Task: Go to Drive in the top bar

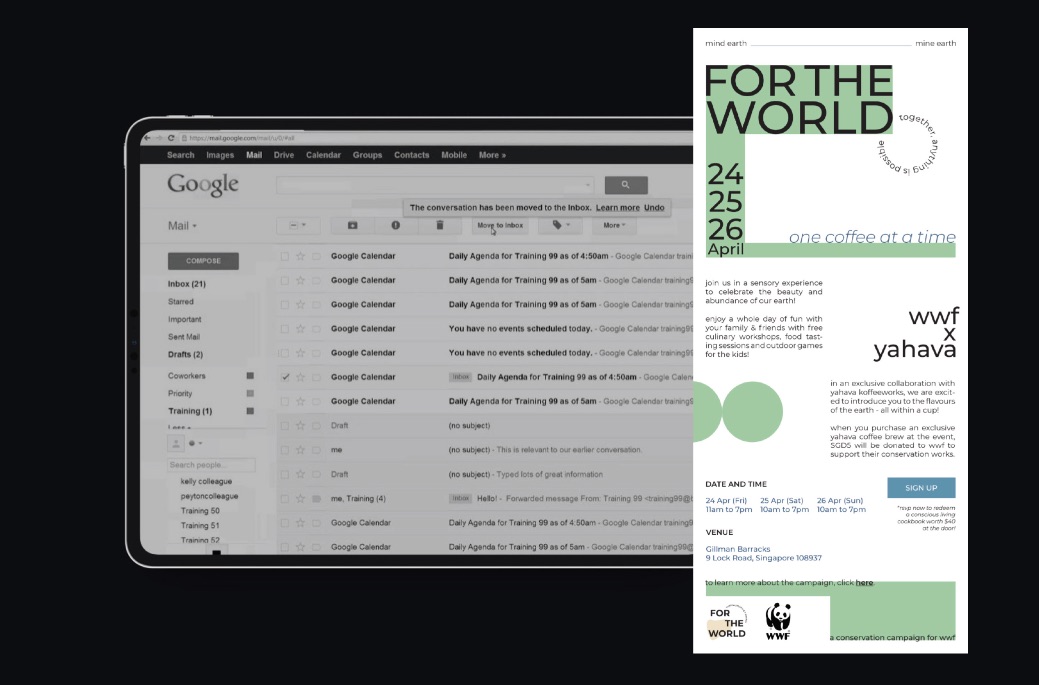Action: pos(284,155)
